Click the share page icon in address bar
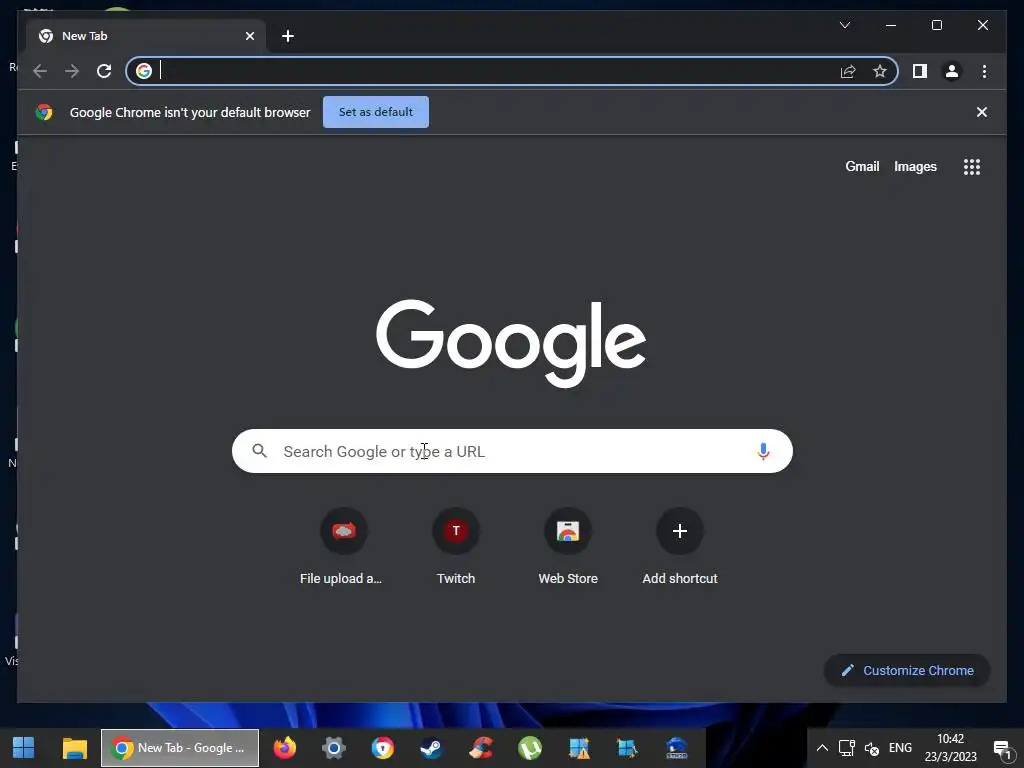 [848, 71]
